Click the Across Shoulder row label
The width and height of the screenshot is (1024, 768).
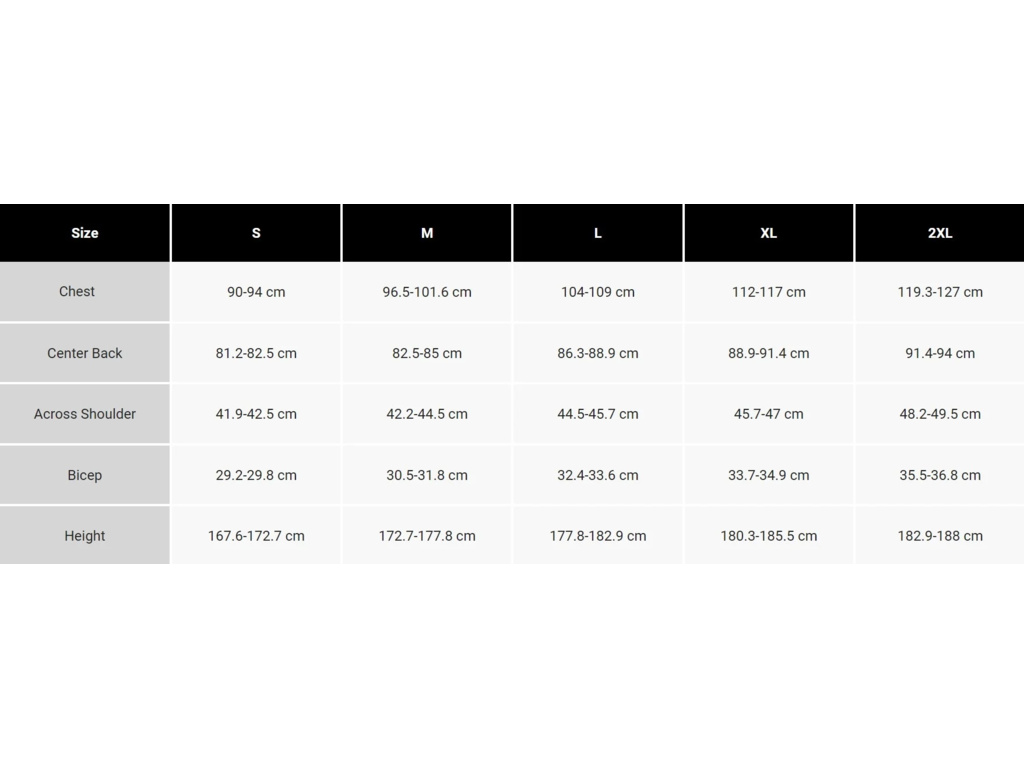[85, 414]
